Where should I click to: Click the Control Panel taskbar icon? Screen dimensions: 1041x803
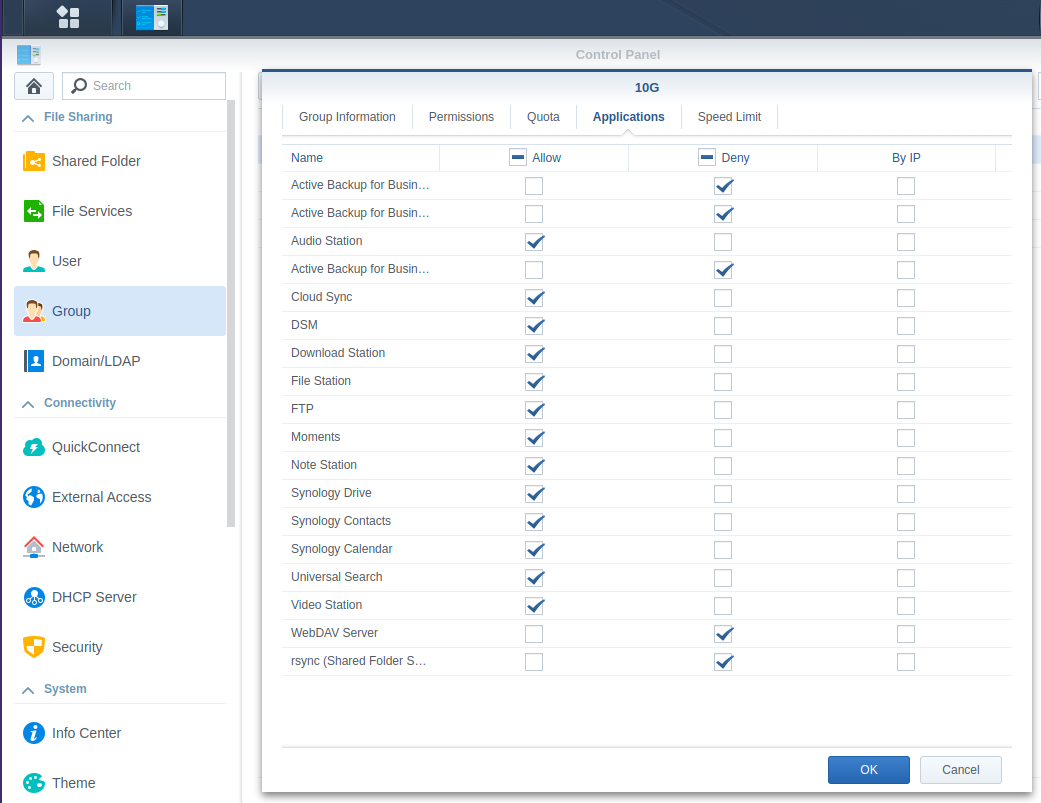coord(152,17)
